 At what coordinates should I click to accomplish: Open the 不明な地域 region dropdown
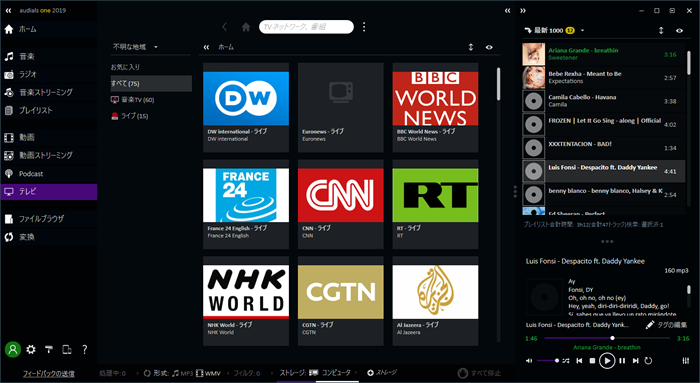135,47
